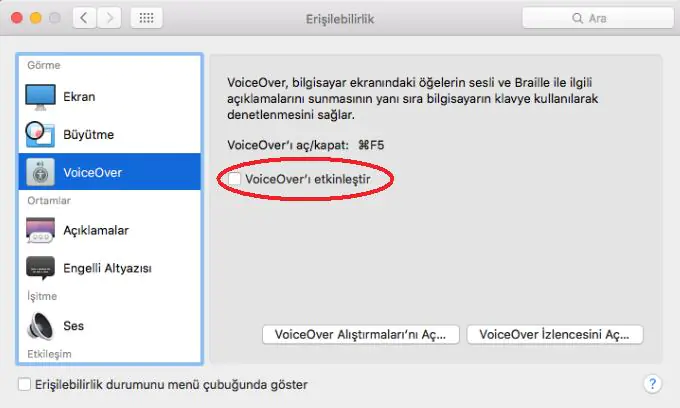Click the VoiceOver accessibility icon

pos(40,172)
